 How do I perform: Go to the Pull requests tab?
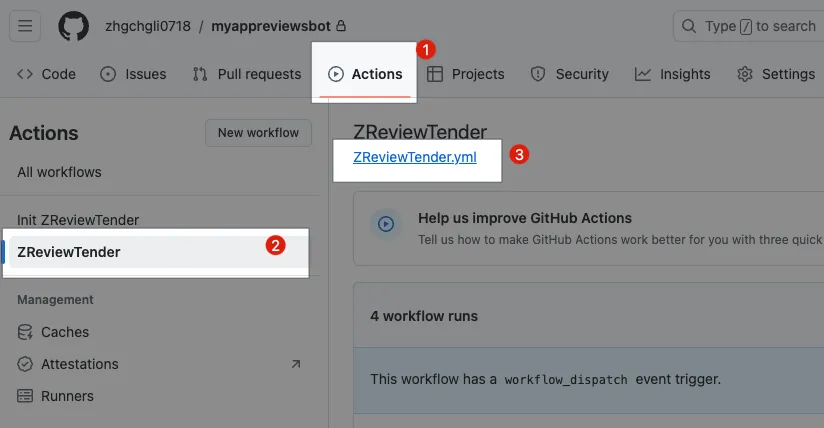tap(246, 74)
